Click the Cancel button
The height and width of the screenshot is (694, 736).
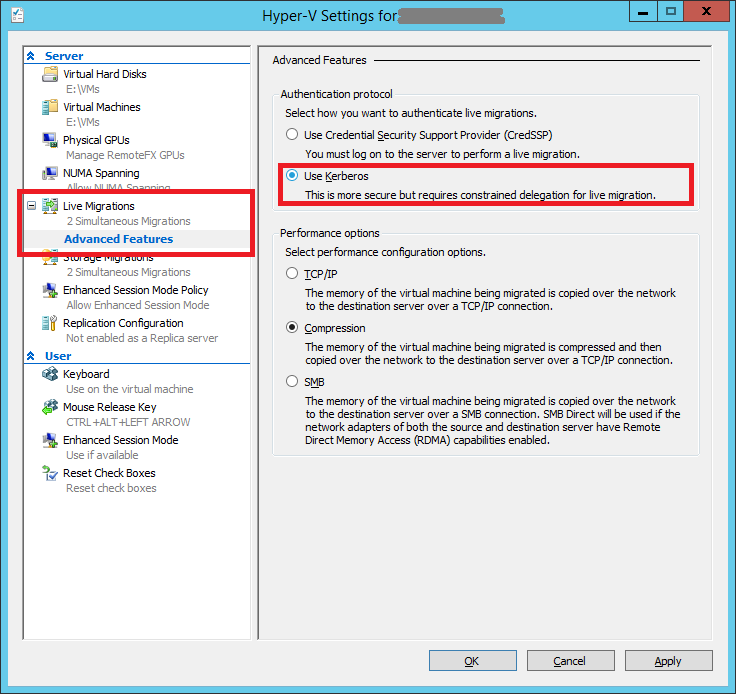pos(571,661)
